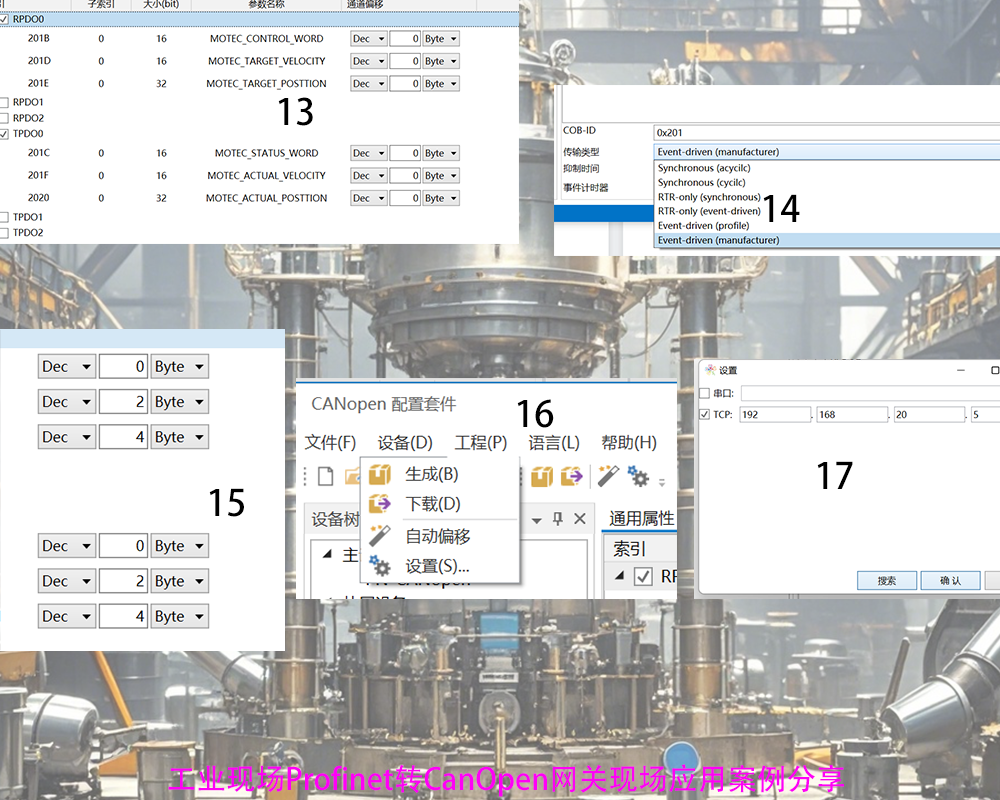
Task: Collapse the RP row expander under 索引
Action: click(619, 575)
